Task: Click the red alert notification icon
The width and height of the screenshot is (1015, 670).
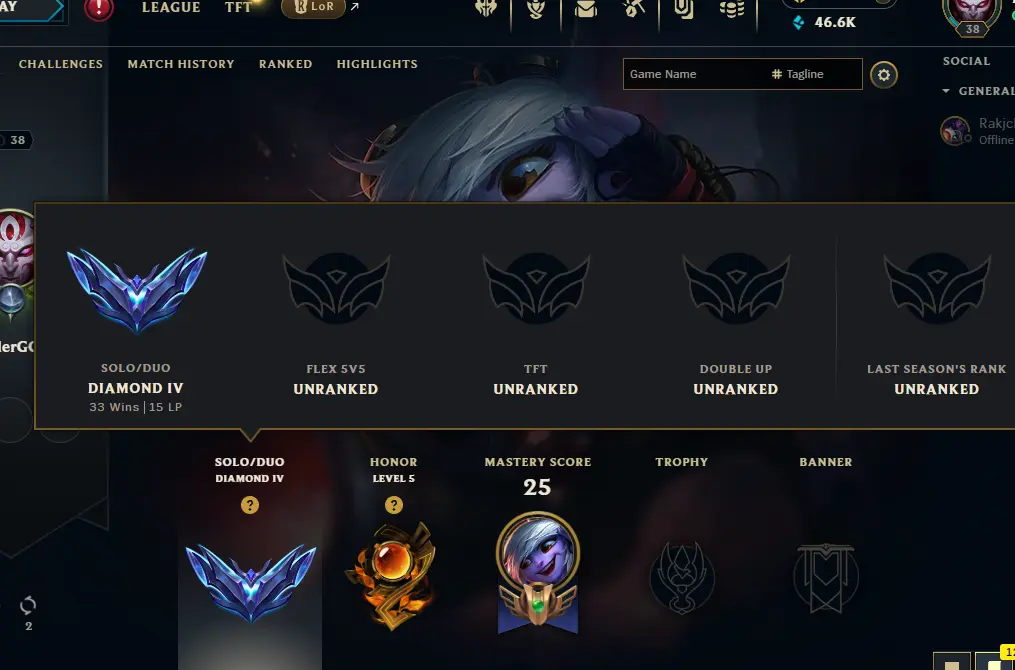Action: 98,8
